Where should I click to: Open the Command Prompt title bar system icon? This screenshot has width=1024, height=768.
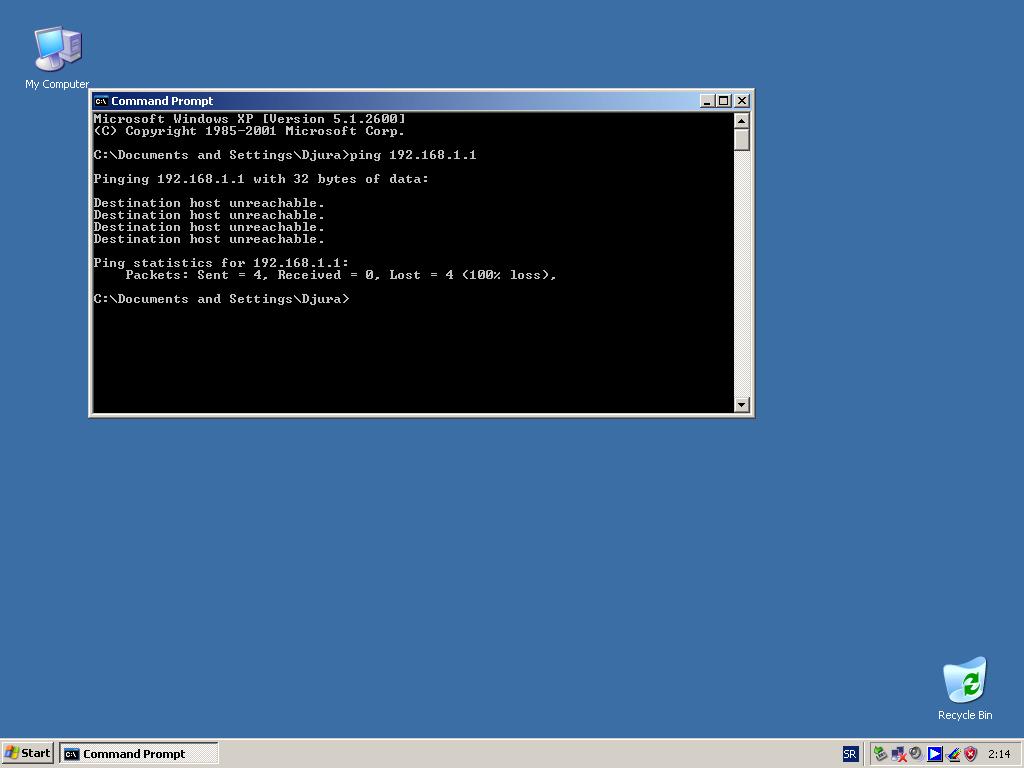click(x=101, y=101)
